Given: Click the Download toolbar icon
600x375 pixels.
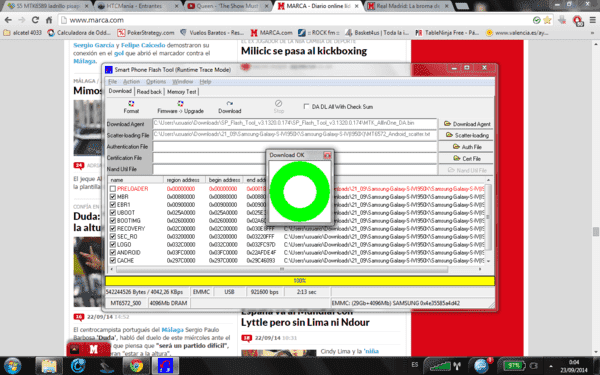Looking at the screenshot, I should pyautogui.click(x=230, y=107).
